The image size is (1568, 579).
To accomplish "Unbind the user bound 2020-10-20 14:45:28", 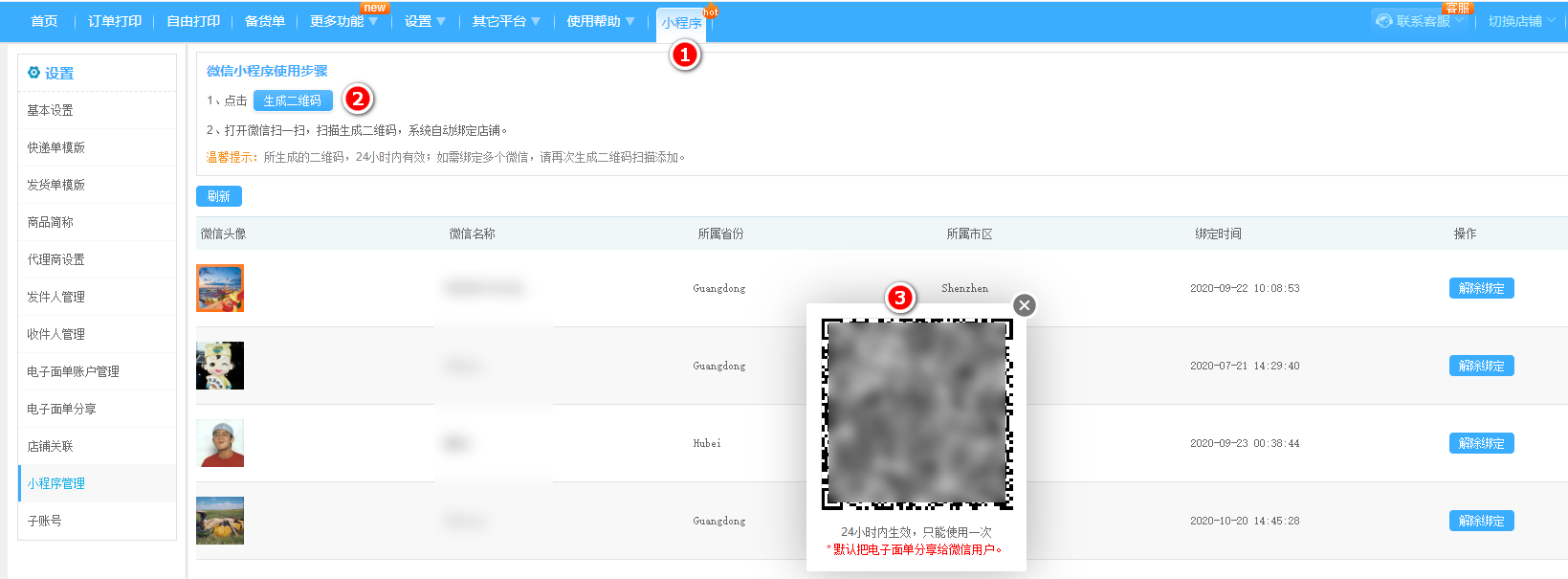I will tap(1481, 521).
